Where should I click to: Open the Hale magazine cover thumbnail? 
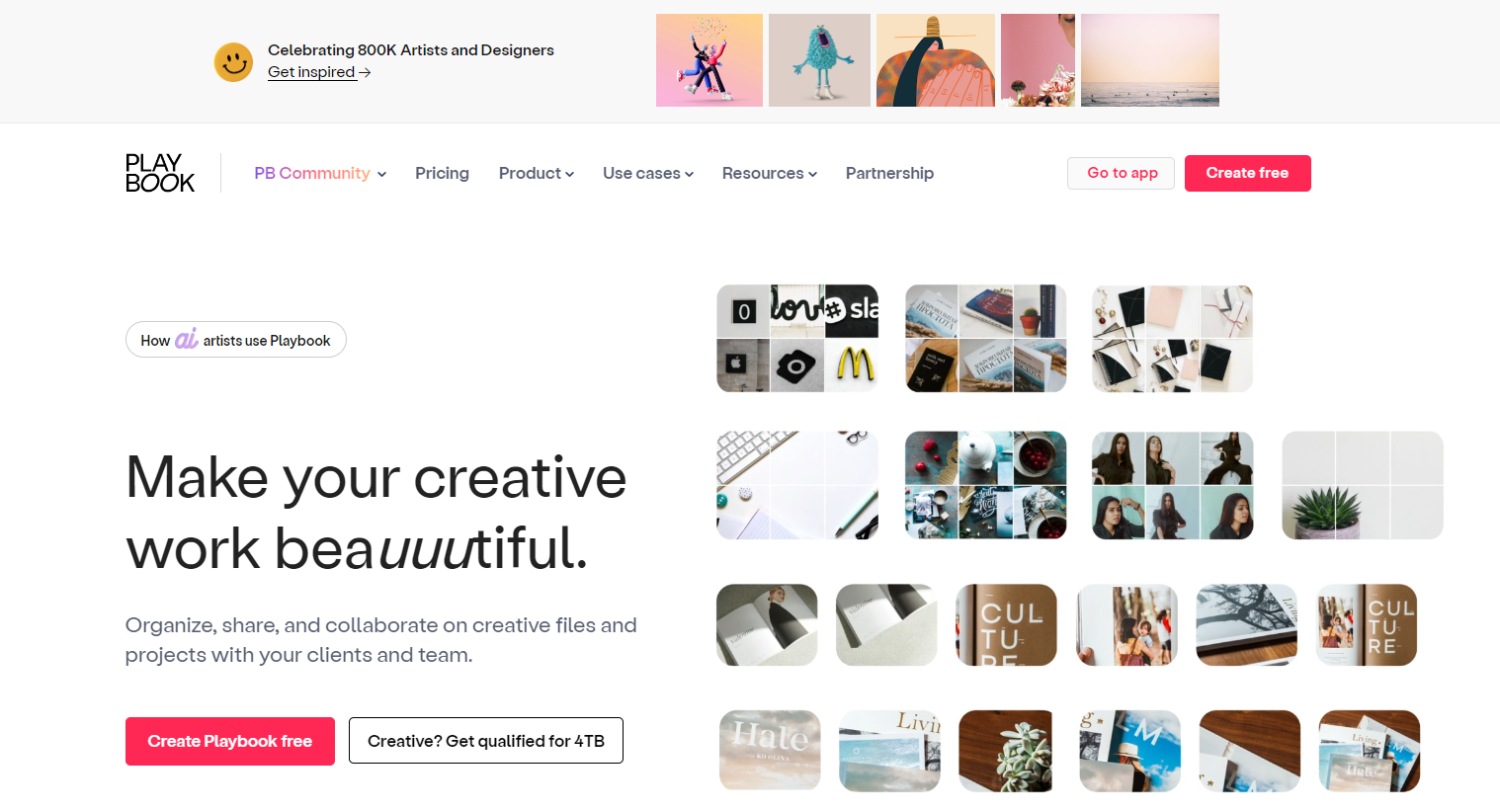point(770,751)
